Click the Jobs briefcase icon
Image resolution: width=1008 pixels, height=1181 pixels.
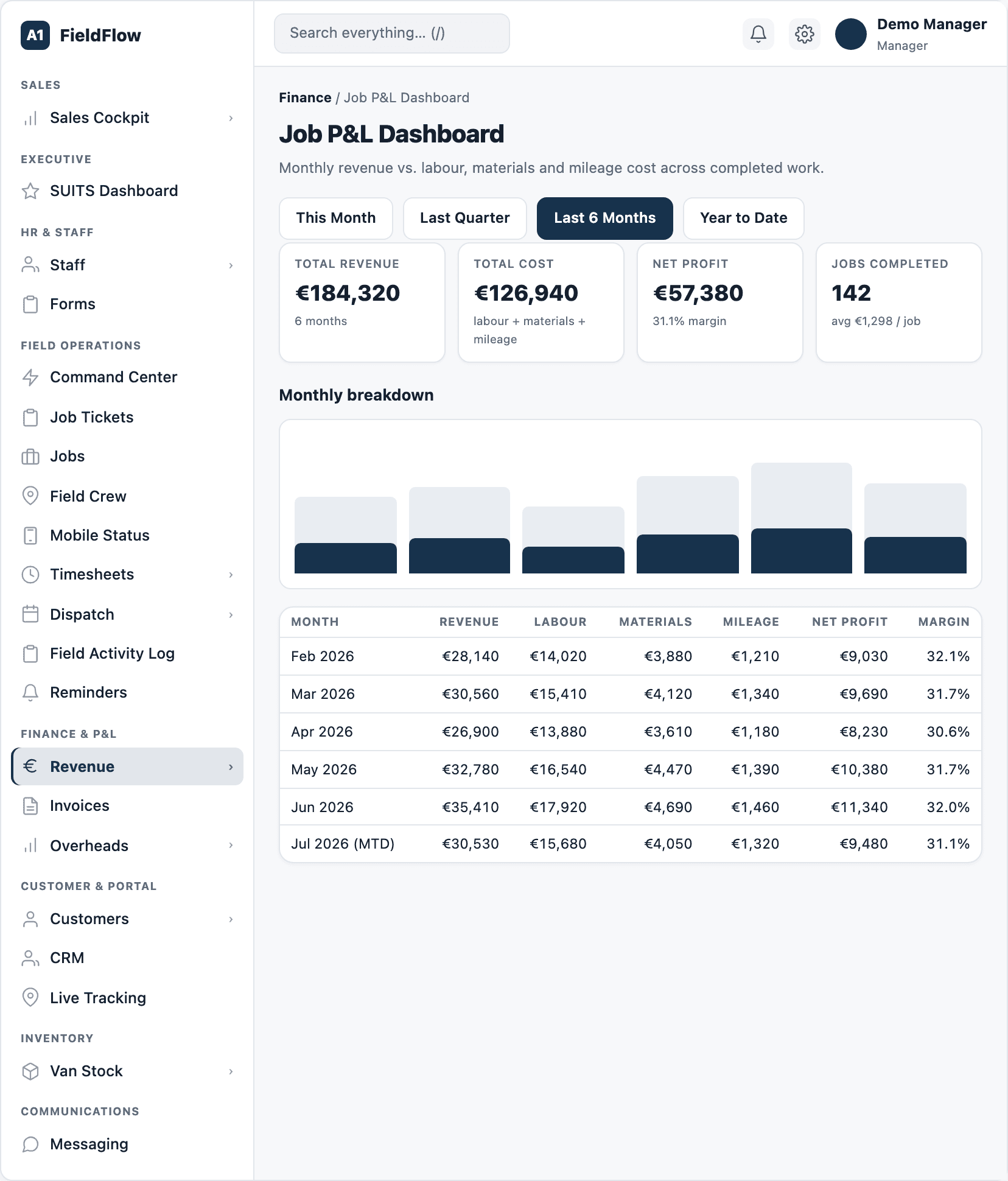pyautogui.click(x=30, y=457)
